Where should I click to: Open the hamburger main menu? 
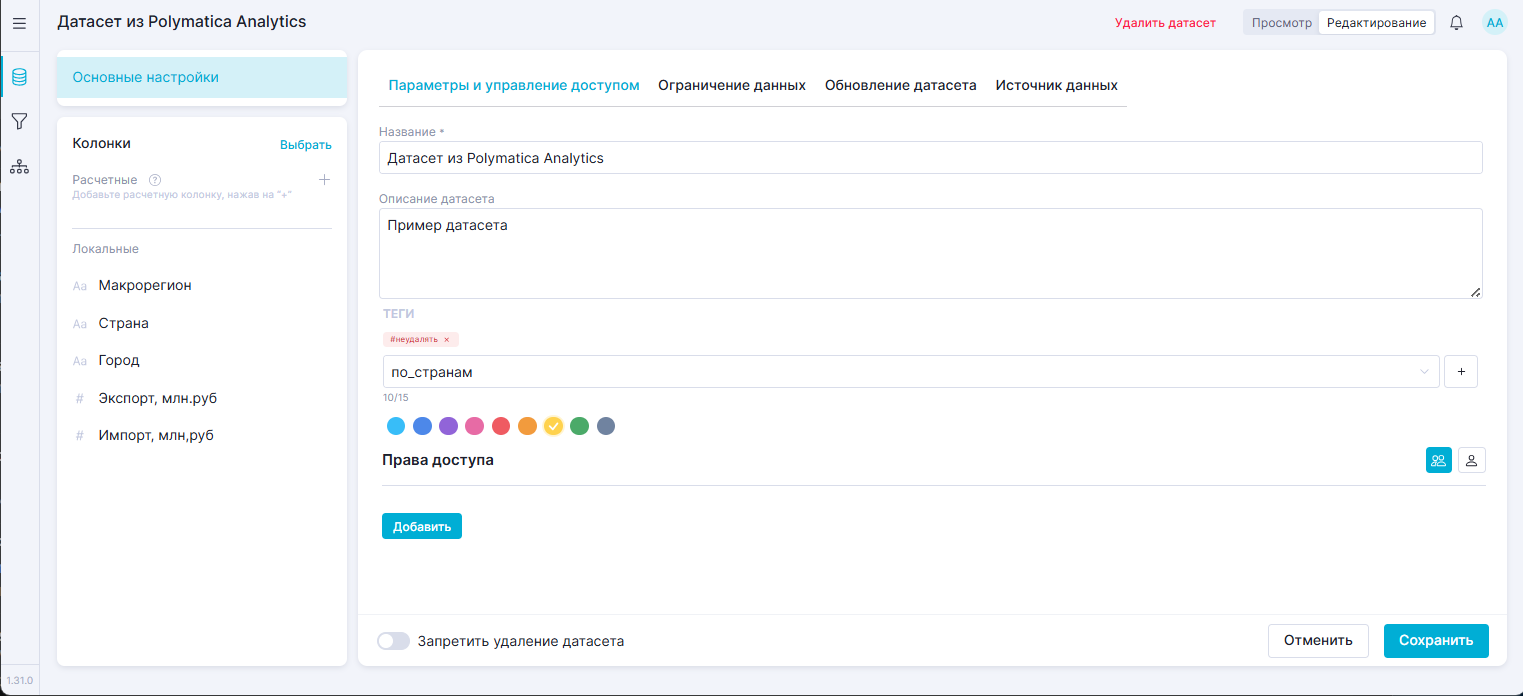(x=19, y=23)
